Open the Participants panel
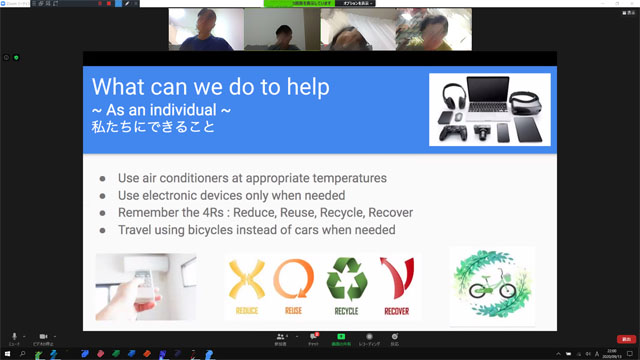640x360 pixels. point(281,339)
